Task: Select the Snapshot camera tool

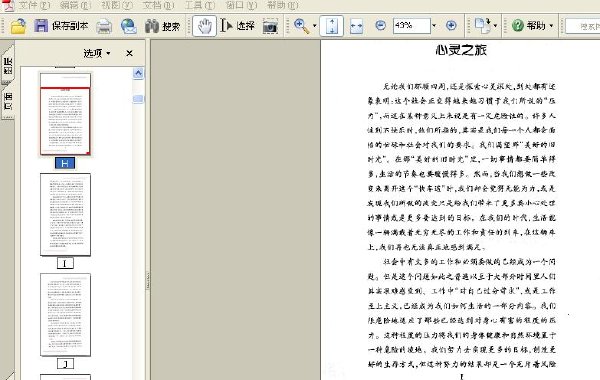Action: pyautogui.click(x=270, y=26)
